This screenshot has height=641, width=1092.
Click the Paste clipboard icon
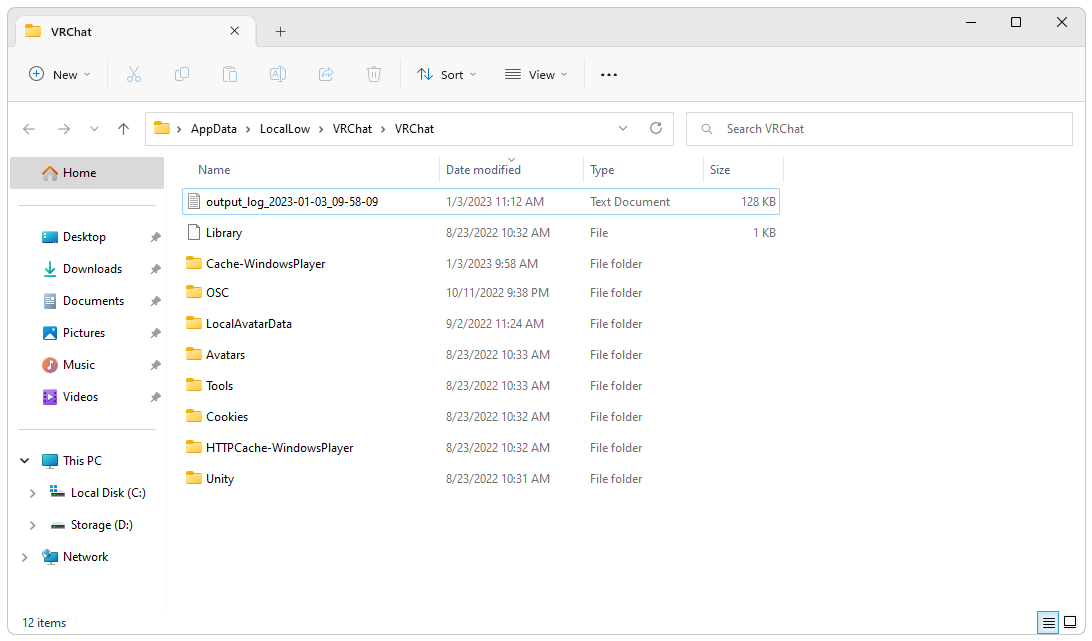click(230, 75)
